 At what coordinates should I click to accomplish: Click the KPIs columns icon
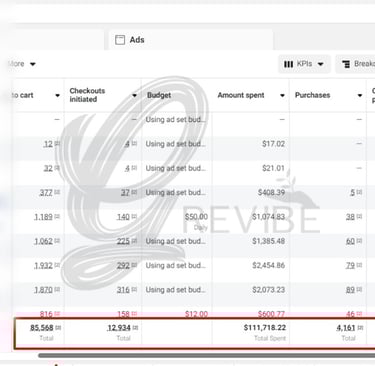[x=288, y=64]
